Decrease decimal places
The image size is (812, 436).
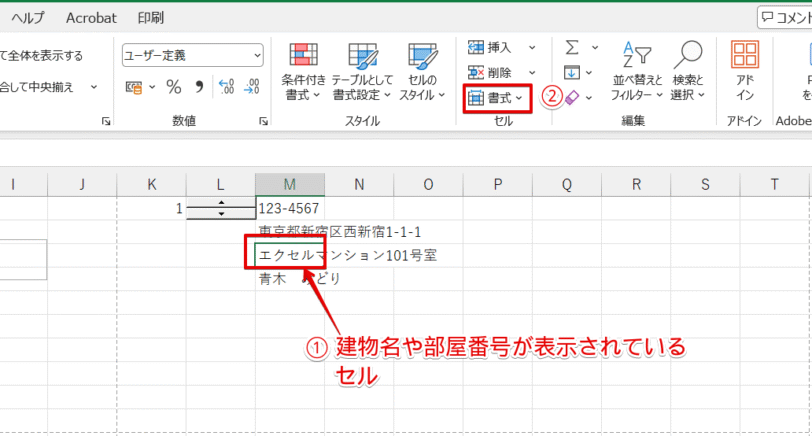[252, 87]
